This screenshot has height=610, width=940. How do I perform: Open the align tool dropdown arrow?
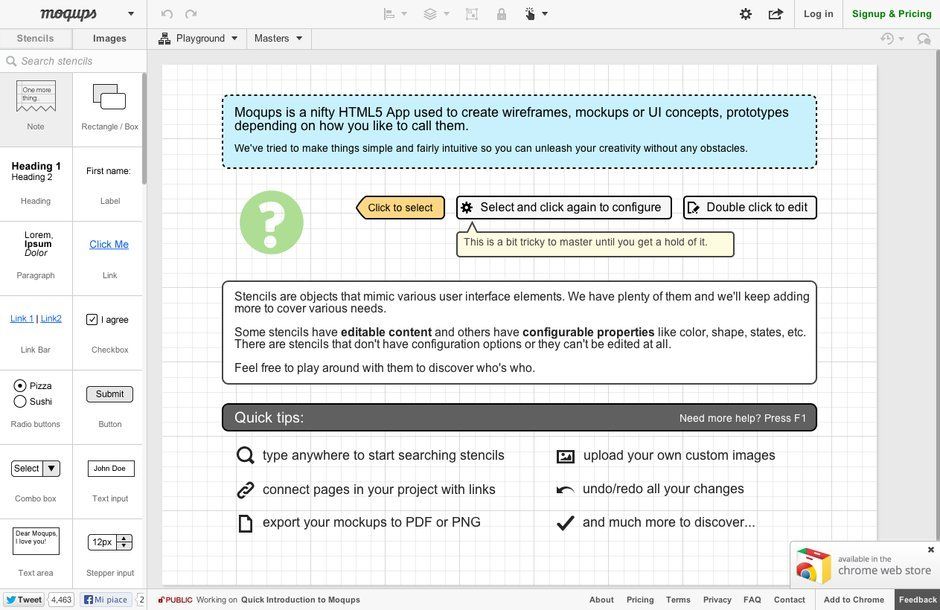click(x=404, y=14)
